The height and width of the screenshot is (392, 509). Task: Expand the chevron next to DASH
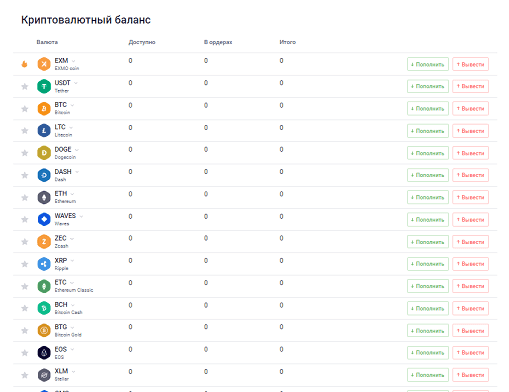[77, 172]
